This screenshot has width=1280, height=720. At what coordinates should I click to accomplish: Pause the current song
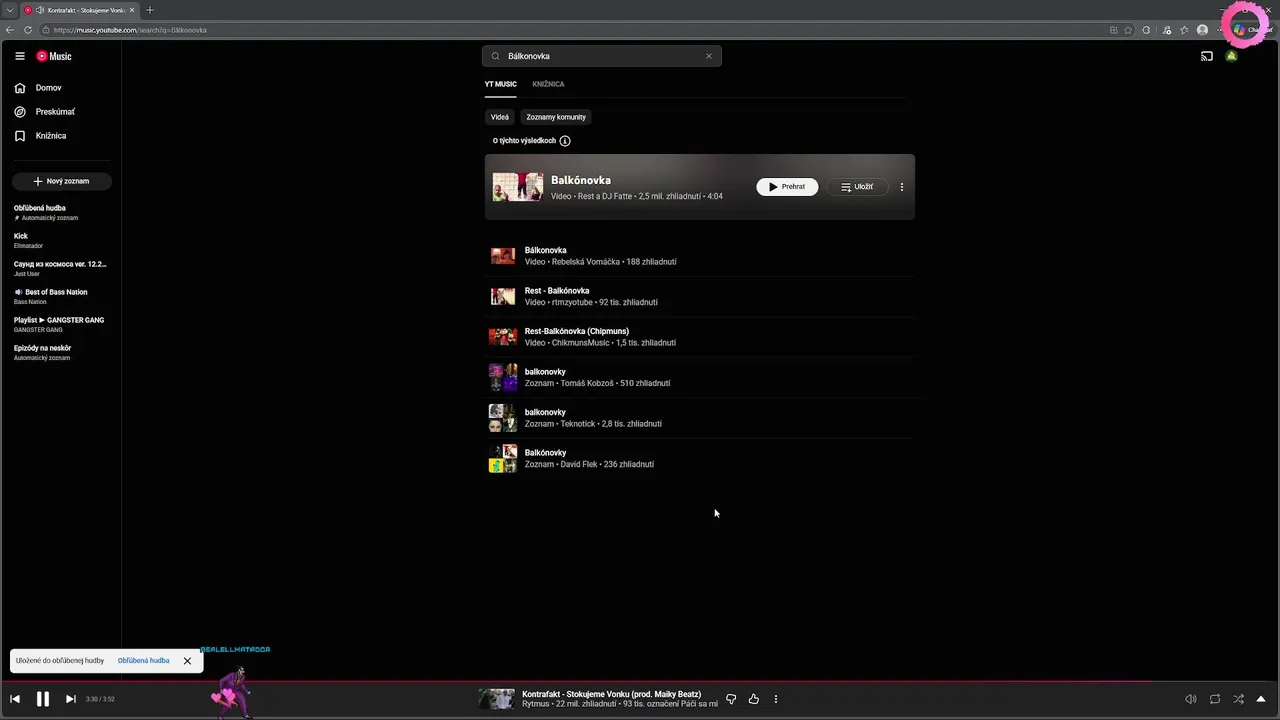point(43,699)
